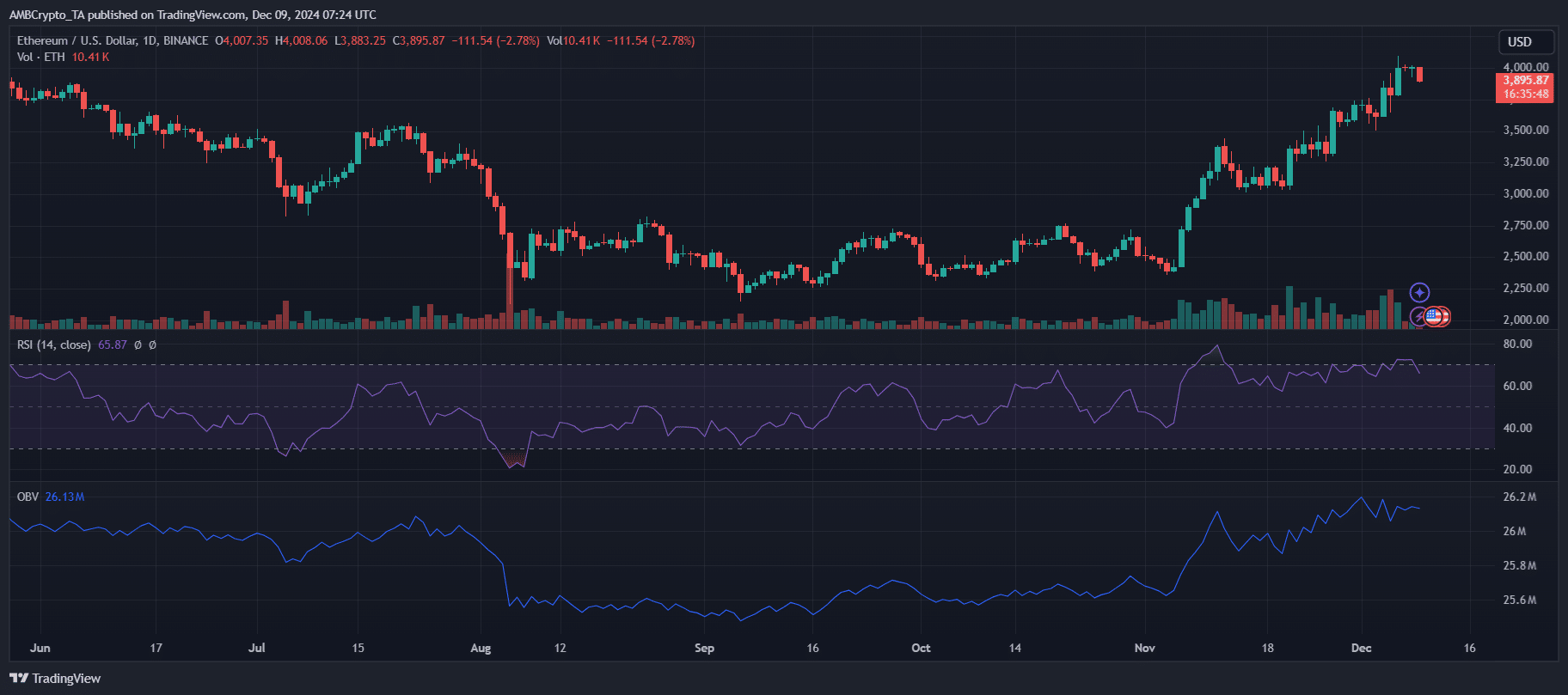Click the red oversold RSI dip below 30
The height and width of the screenshot is (695, 1568).
pos(514,459)
